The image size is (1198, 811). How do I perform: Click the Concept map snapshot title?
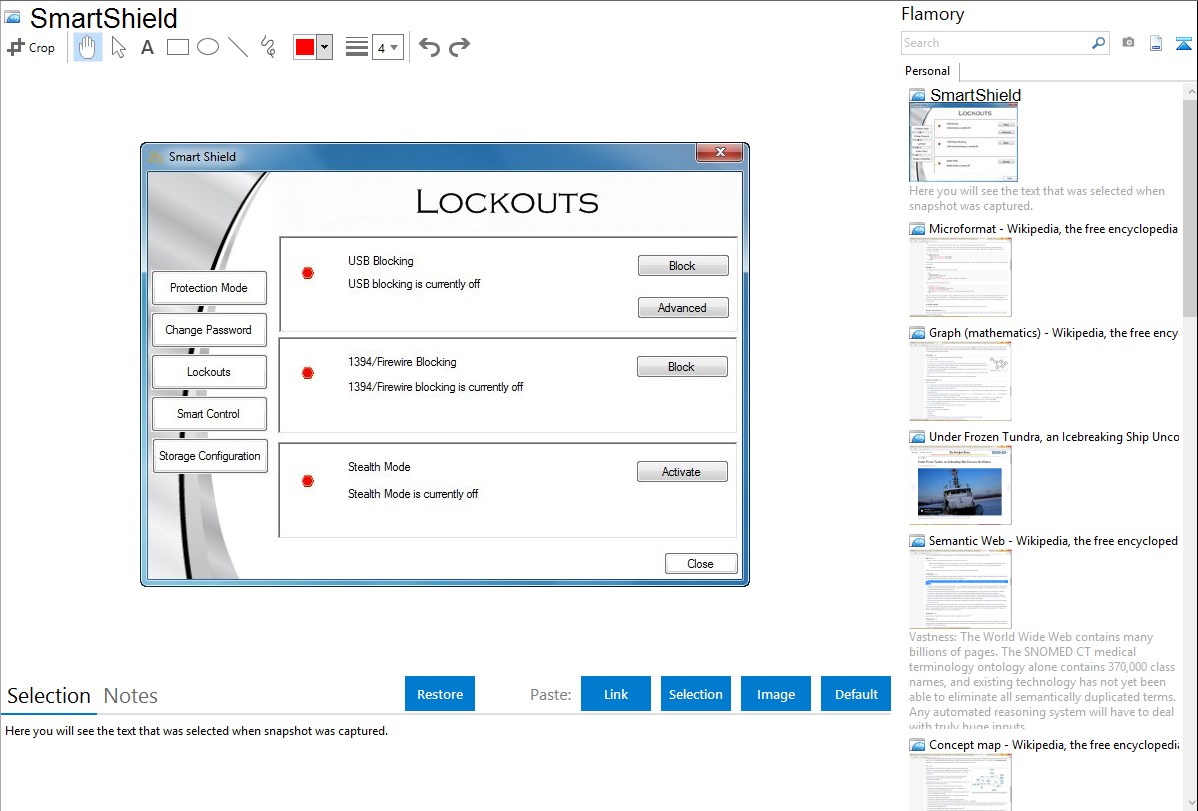(x=1054, y=744)
